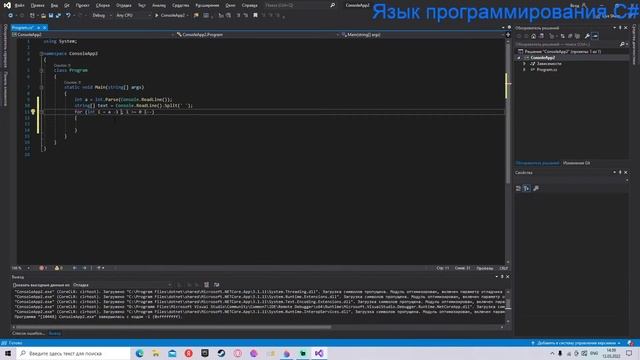Click Добавить в систему управления версиями

coord(576,343)
